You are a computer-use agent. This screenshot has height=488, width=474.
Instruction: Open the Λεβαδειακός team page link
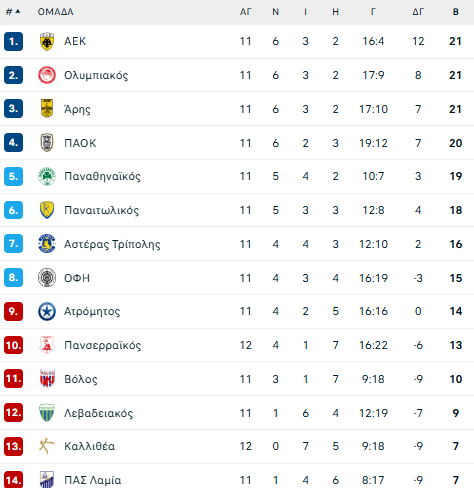pos(99,413)
